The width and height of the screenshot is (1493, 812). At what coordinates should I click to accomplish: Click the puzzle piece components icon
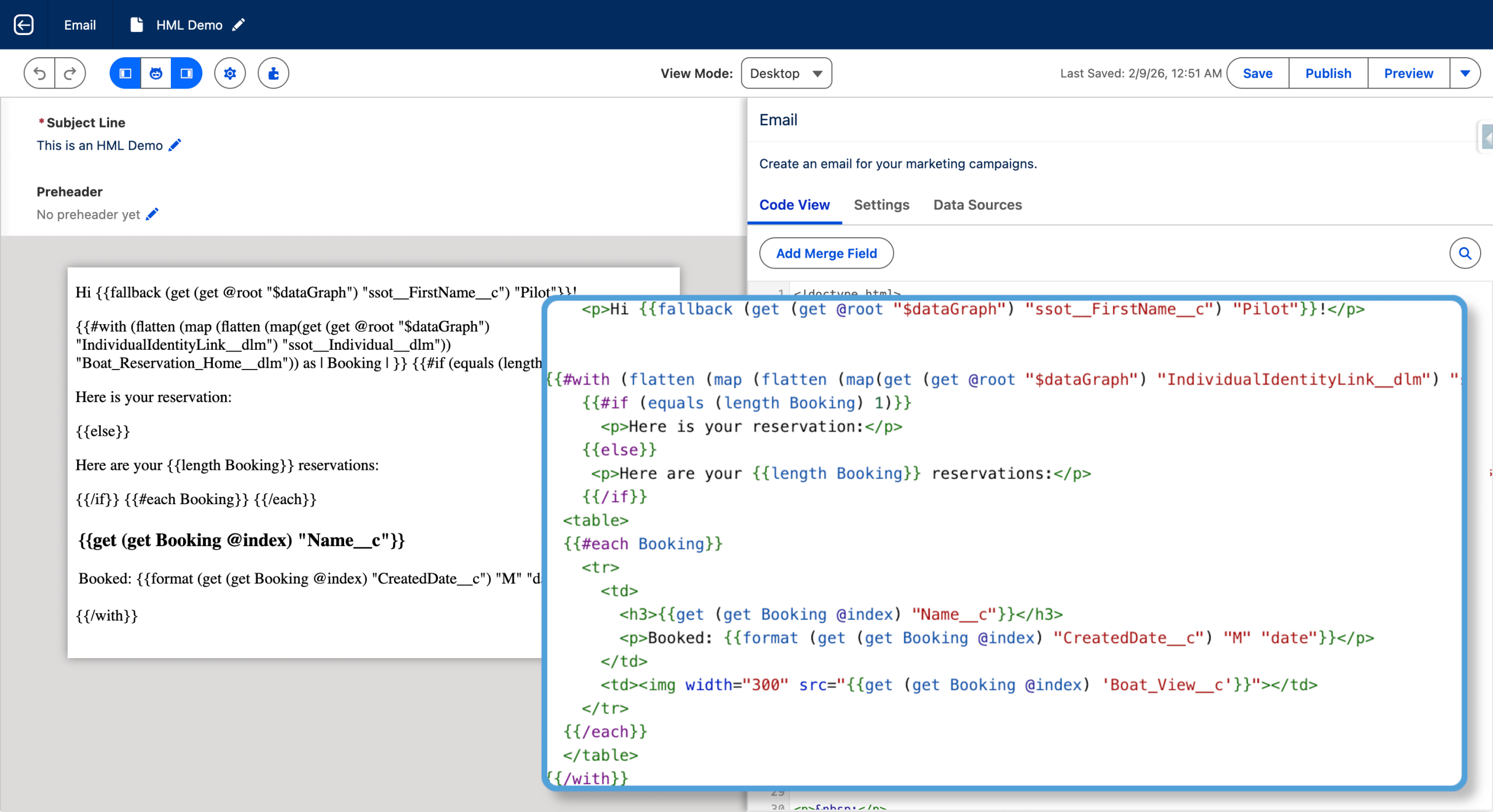click(274, 73)
